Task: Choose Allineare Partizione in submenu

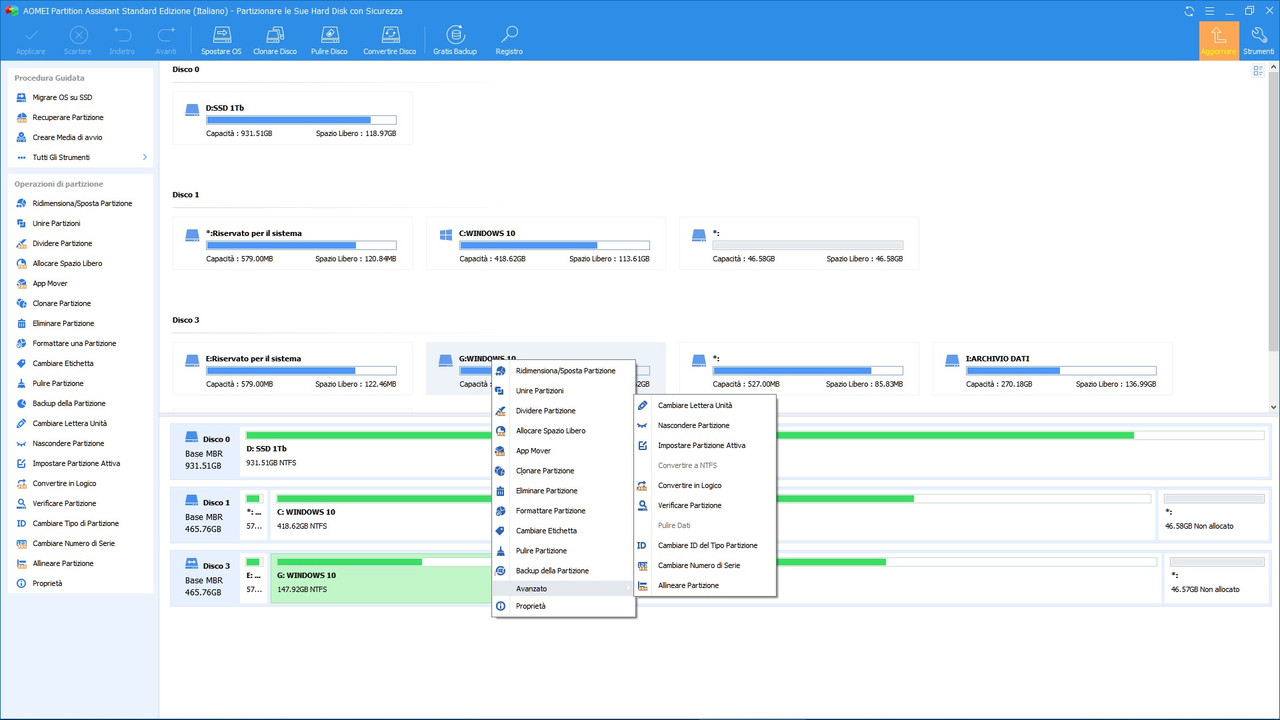Action: pyautogui.click(x=705, y=585)
